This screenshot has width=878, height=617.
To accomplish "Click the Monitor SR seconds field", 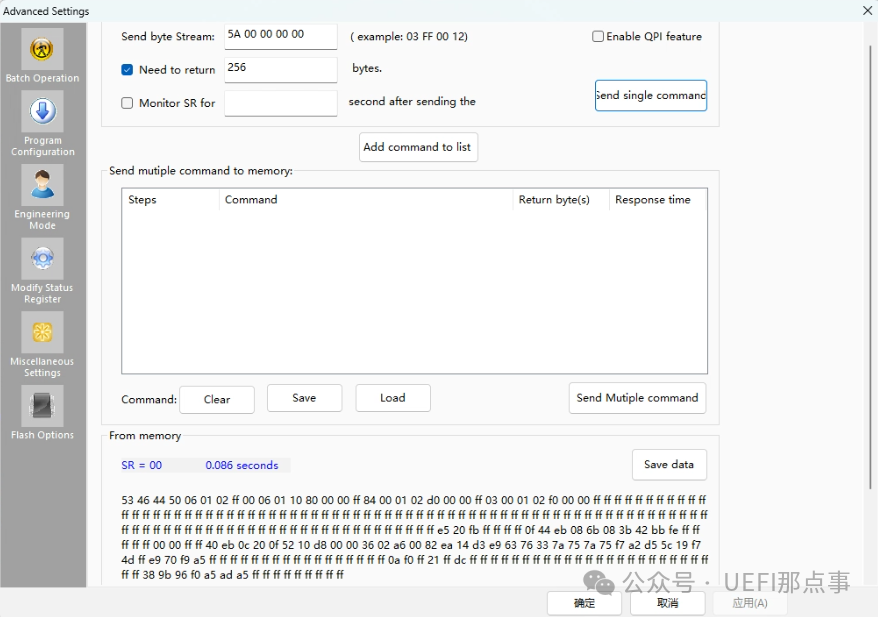I will point(280,103).
